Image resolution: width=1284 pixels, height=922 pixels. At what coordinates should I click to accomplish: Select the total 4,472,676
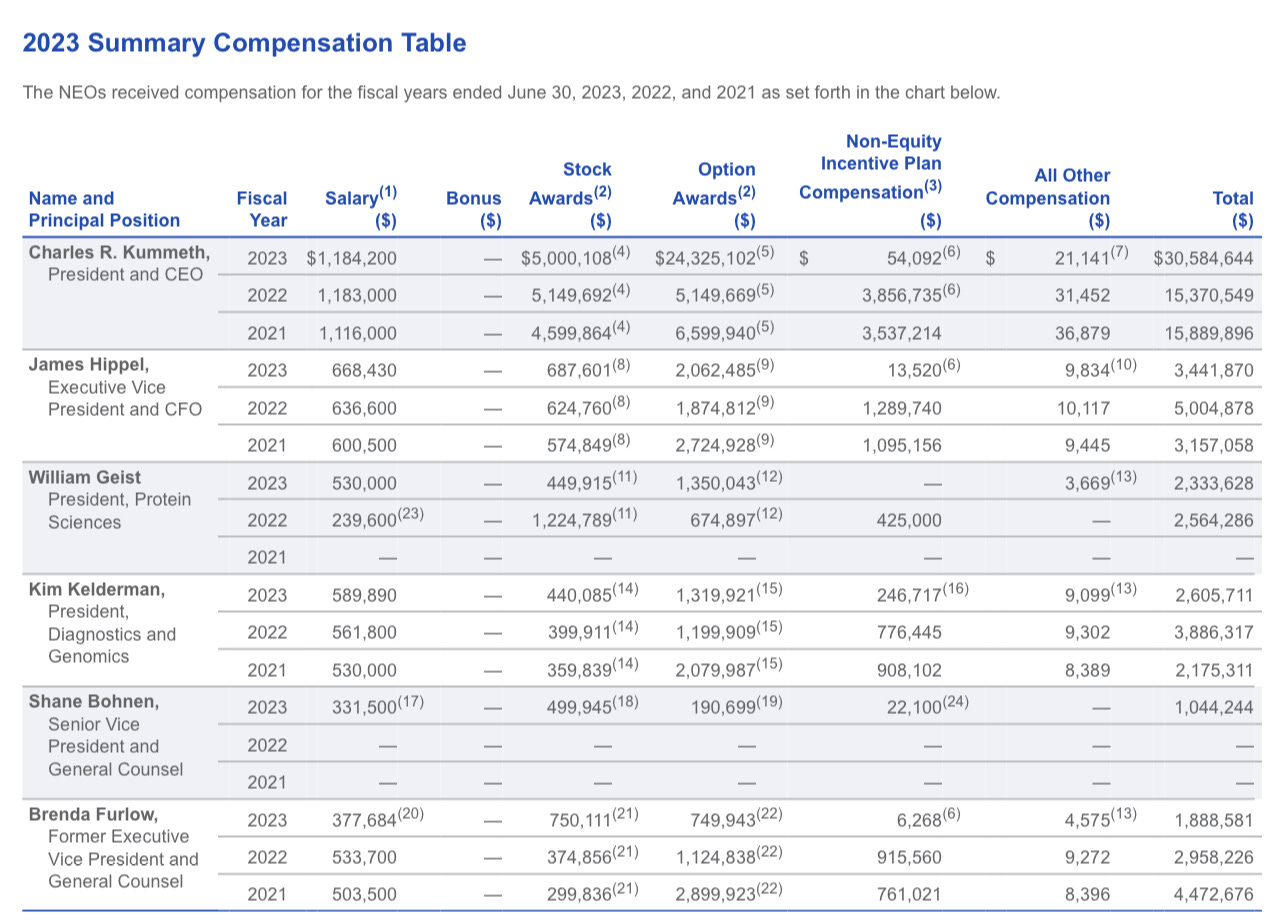coord(1214,894)
